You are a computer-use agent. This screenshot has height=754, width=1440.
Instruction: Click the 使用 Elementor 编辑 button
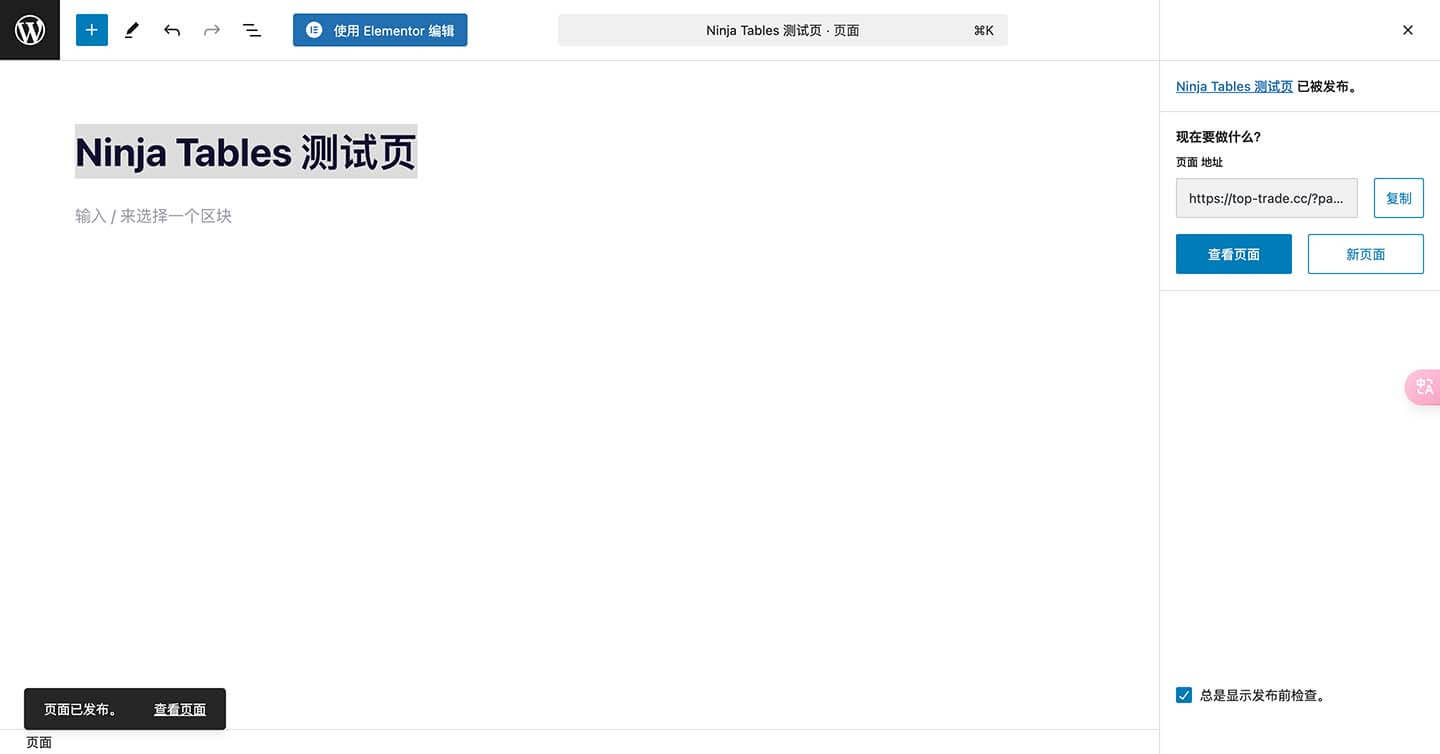(380, 30)
